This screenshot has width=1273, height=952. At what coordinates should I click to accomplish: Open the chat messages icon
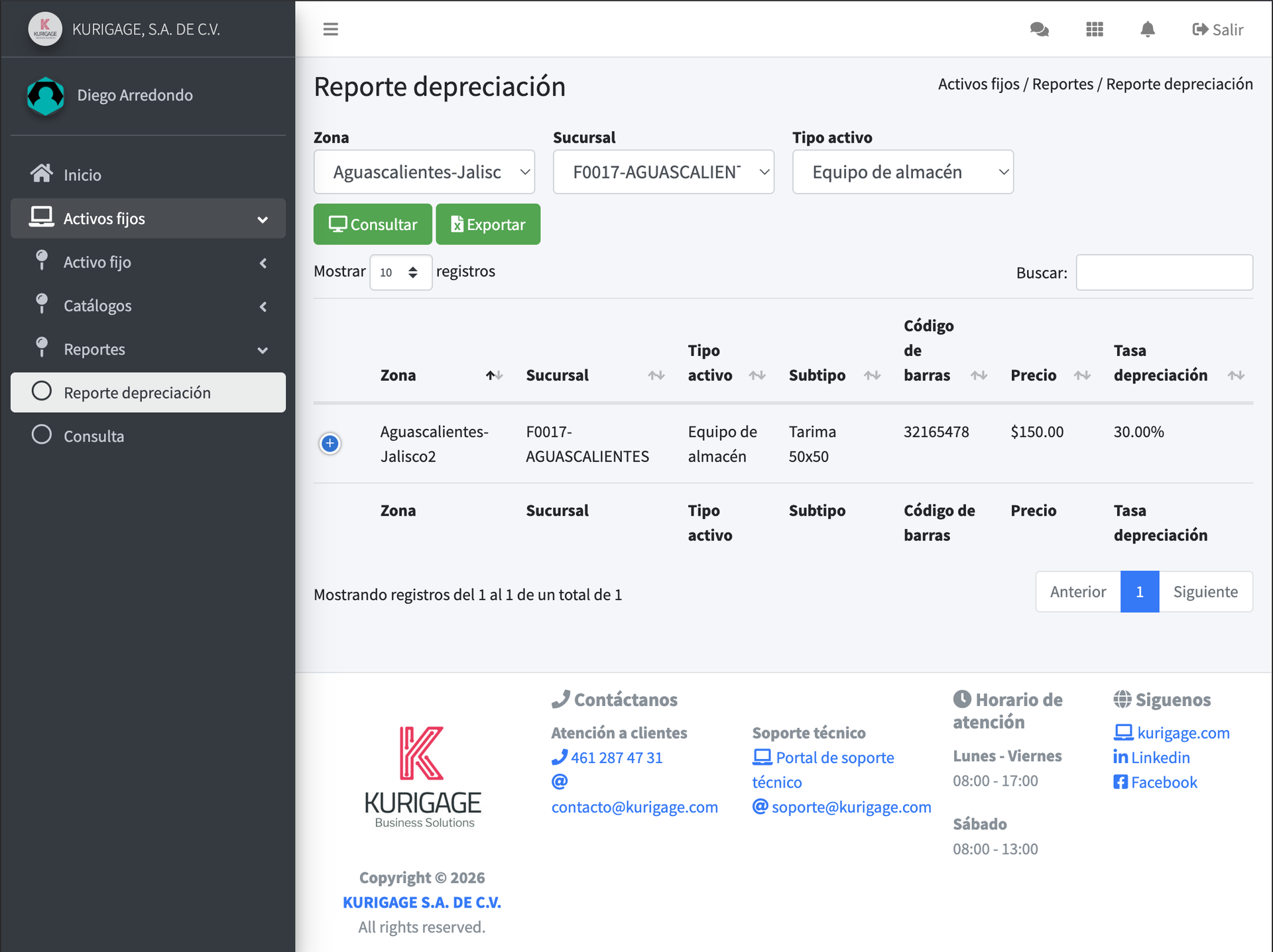click(1039, 29)
